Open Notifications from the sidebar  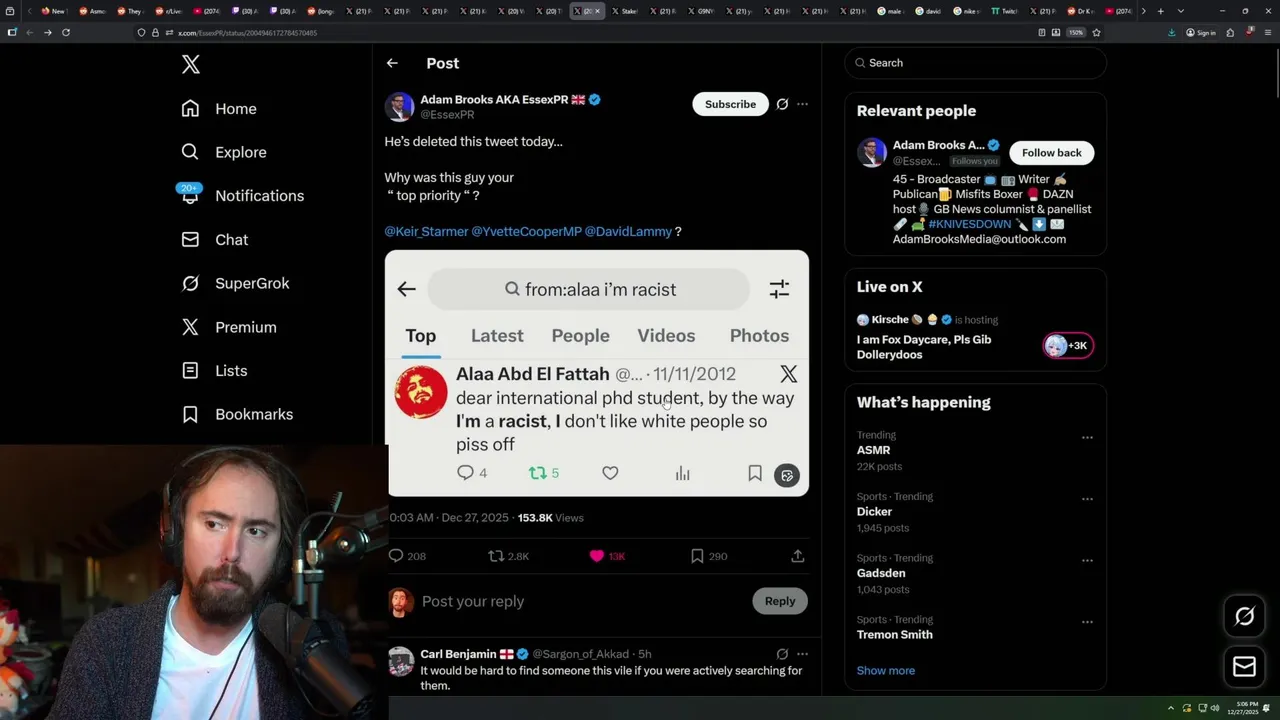click(241, 196)
